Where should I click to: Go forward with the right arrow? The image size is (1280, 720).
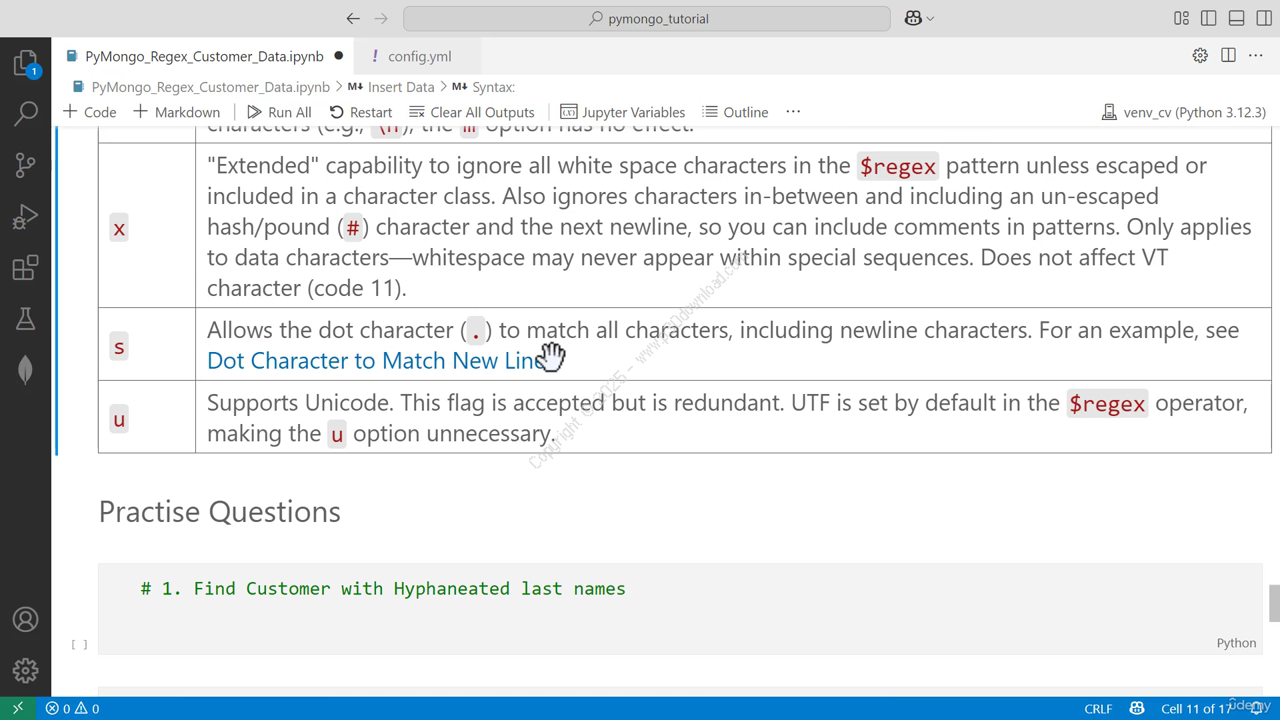click(381, 18)
